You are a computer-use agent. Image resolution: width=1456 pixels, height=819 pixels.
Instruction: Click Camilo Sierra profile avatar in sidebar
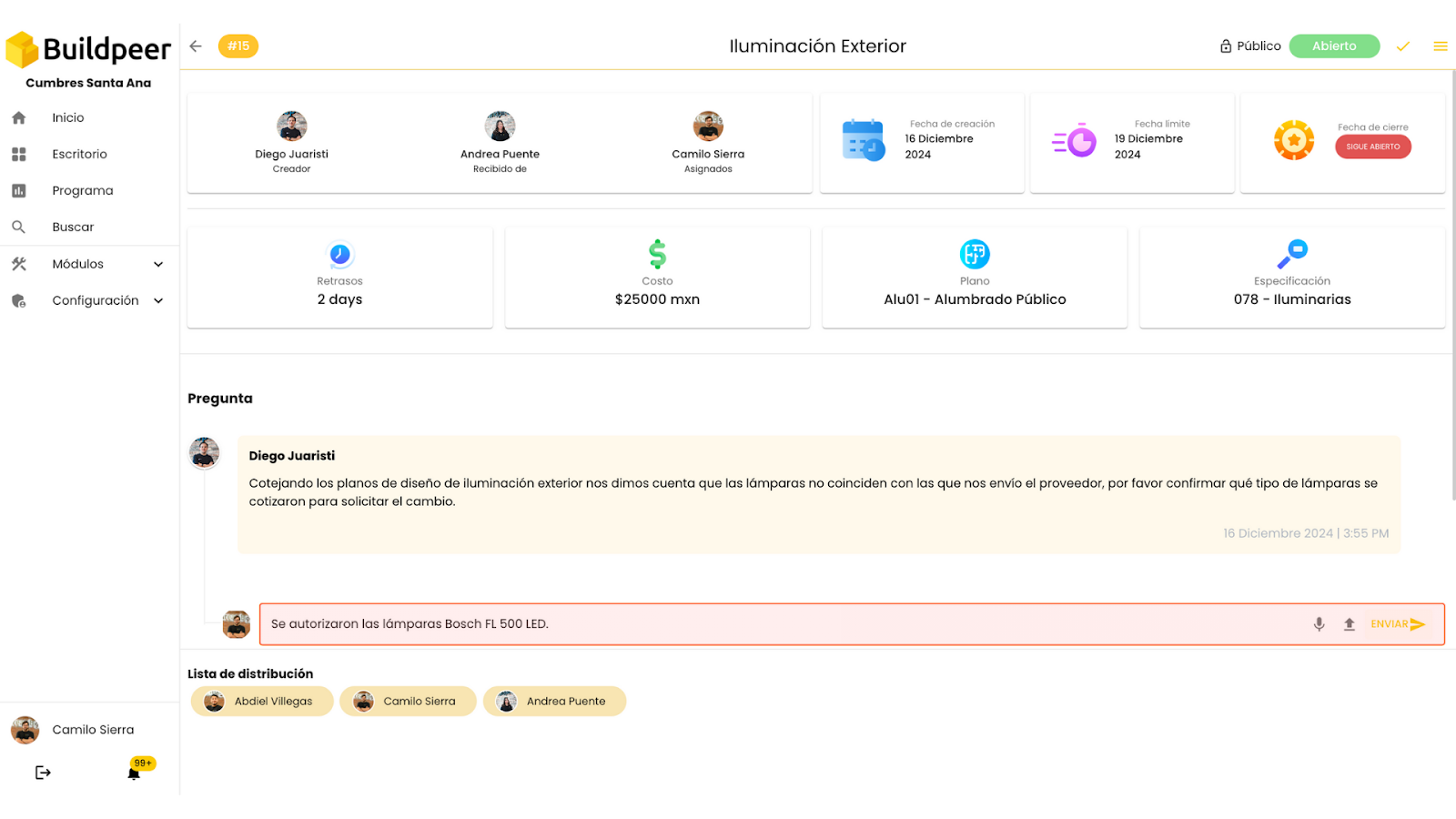[25, 730]
